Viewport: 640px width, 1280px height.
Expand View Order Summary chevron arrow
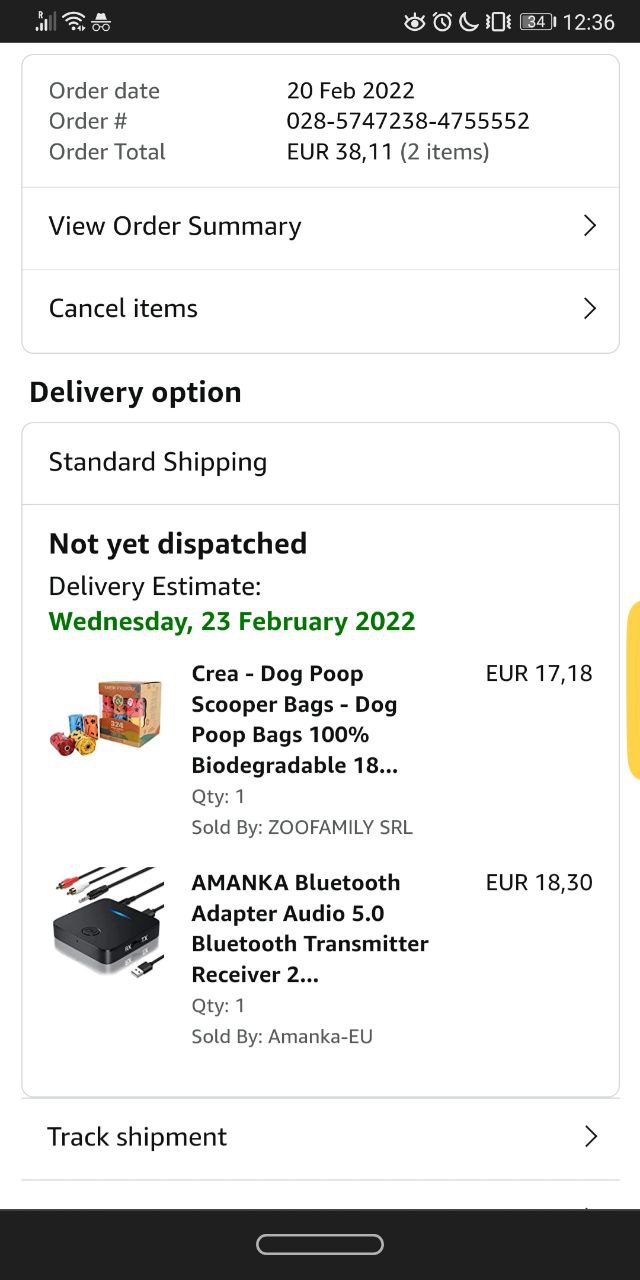pyautogui.click(x=589, y=226)
